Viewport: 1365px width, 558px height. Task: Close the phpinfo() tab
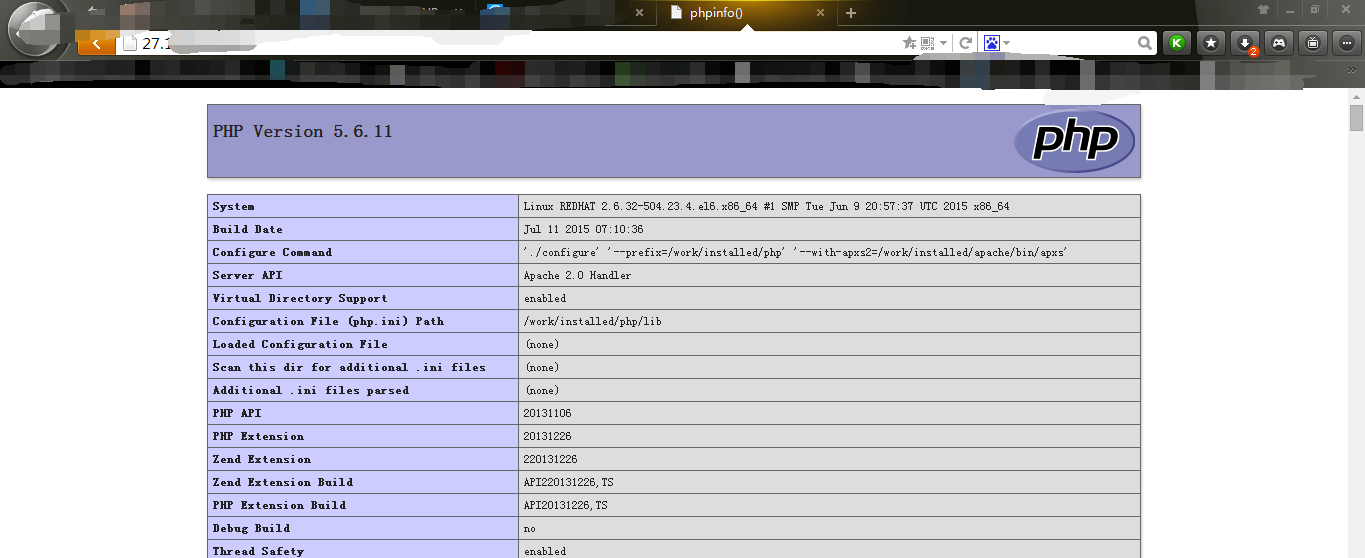(x=820, y=13)
